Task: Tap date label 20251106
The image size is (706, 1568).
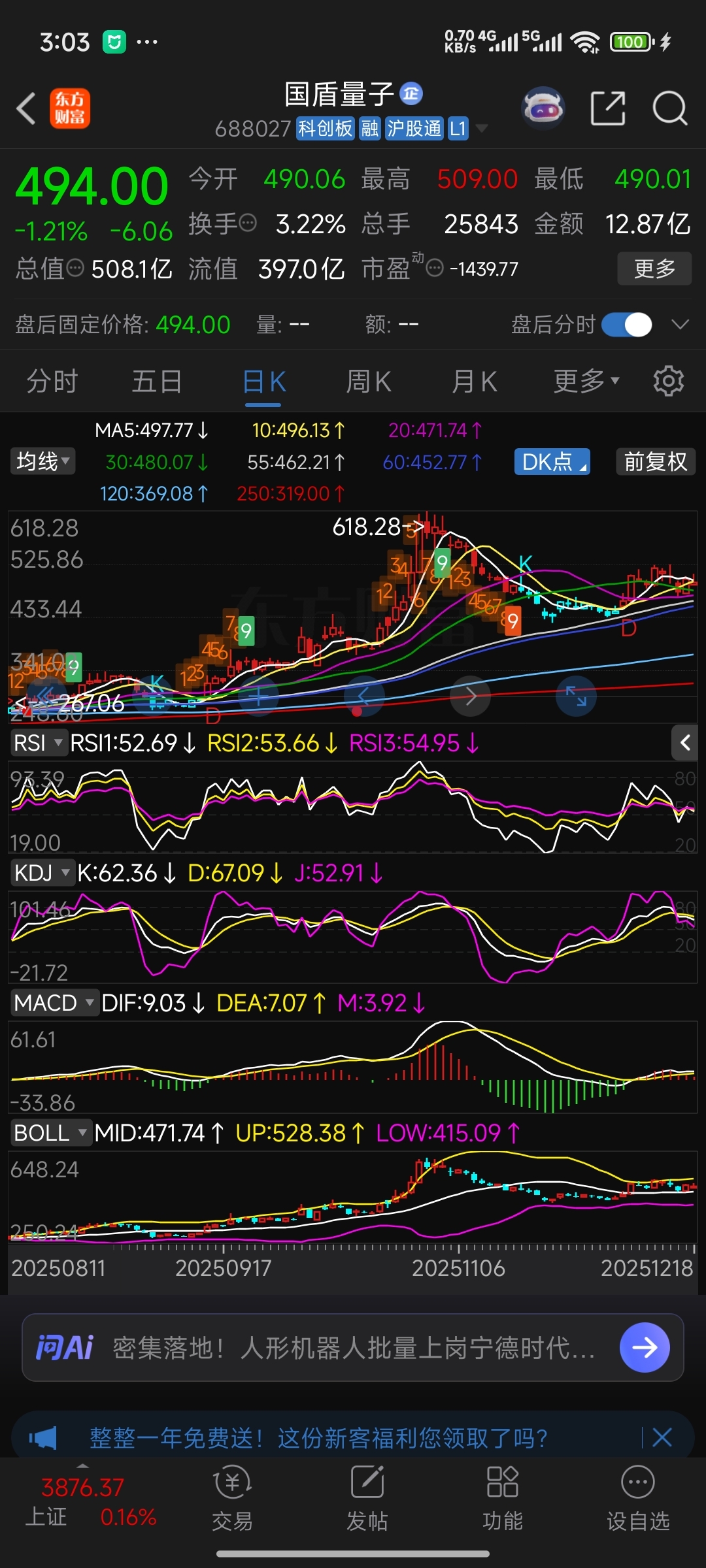Action: pos(458,1268)
